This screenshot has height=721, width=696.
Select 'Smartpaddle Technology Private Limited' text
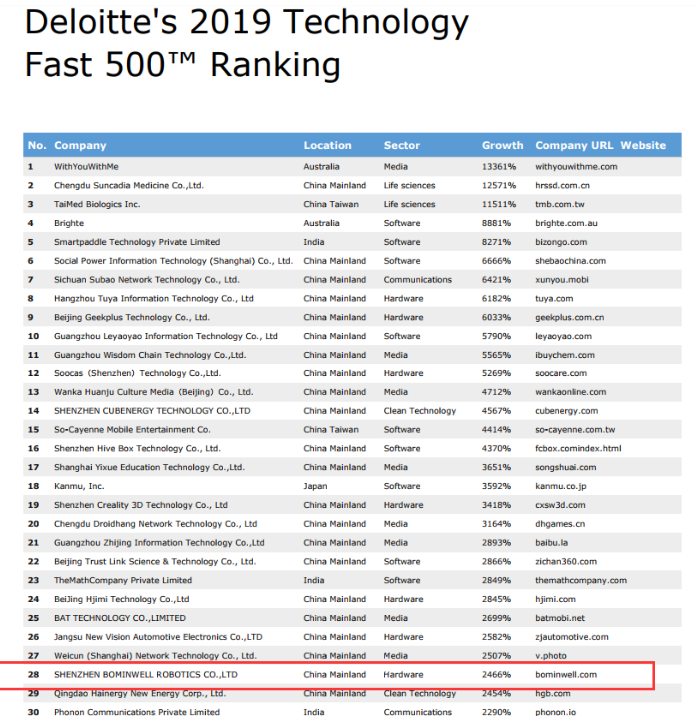[137, 242]
